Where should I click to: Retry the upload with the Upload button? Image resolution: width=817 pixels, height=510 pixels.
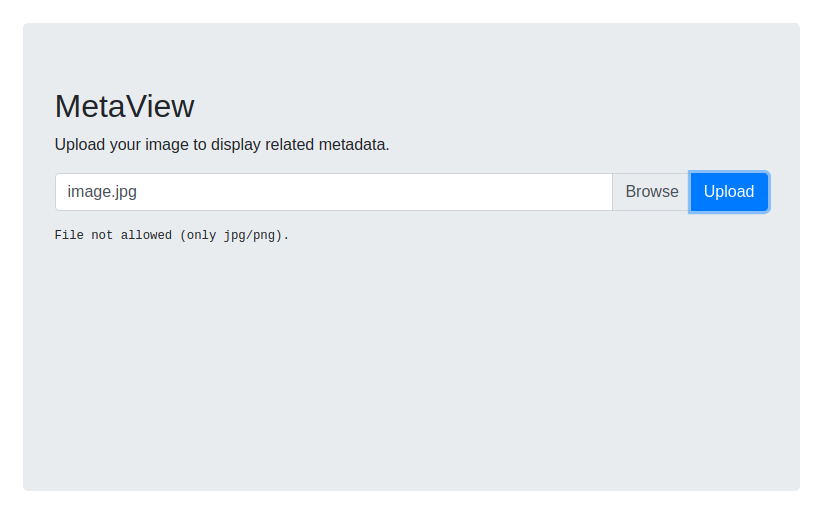(x=729, y=192)
